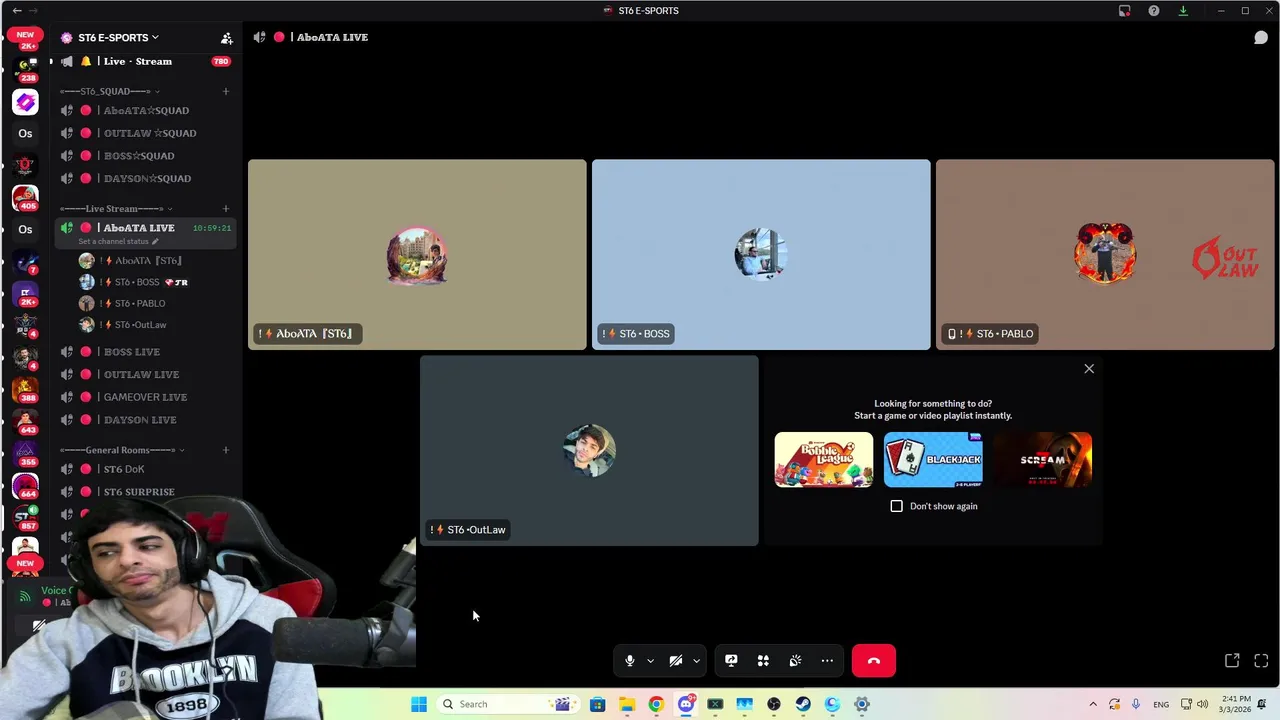Join AboATA☆SQUAD voice channel
This screenshot has width=1280, height=720.
click(x=145, y=111)
